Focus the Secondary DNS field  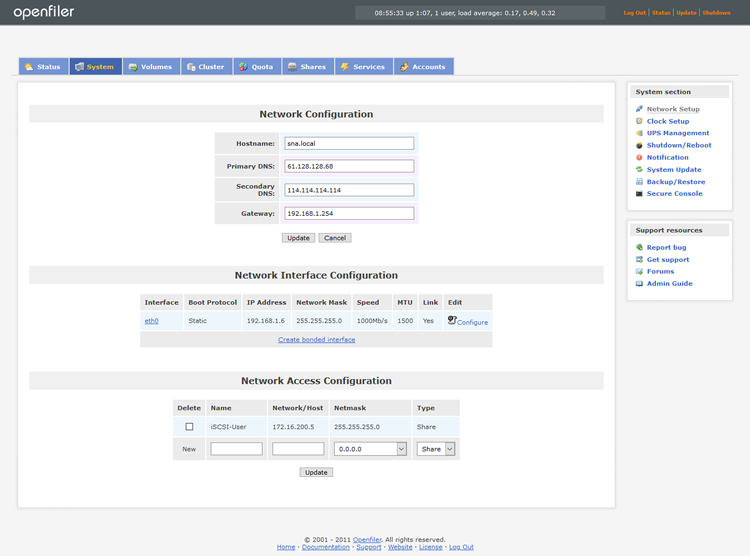pyautogui.click(x=349, y=190)
